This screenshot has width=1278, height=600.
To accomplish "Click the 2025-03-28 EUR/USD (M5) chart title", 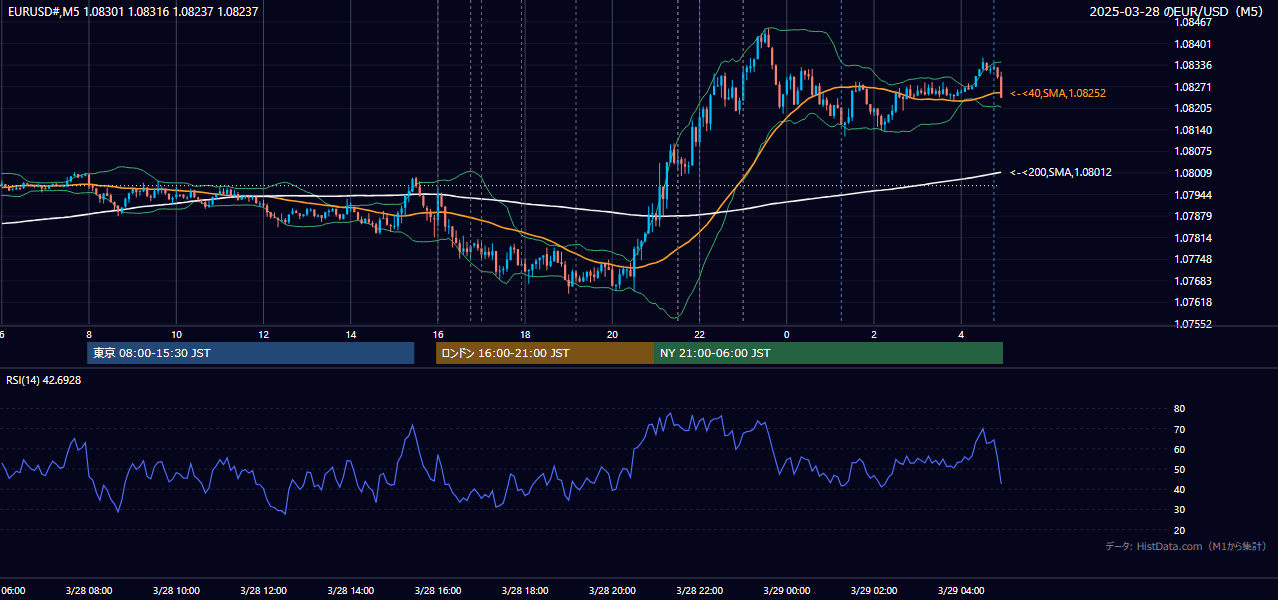I will [1176, 11].
